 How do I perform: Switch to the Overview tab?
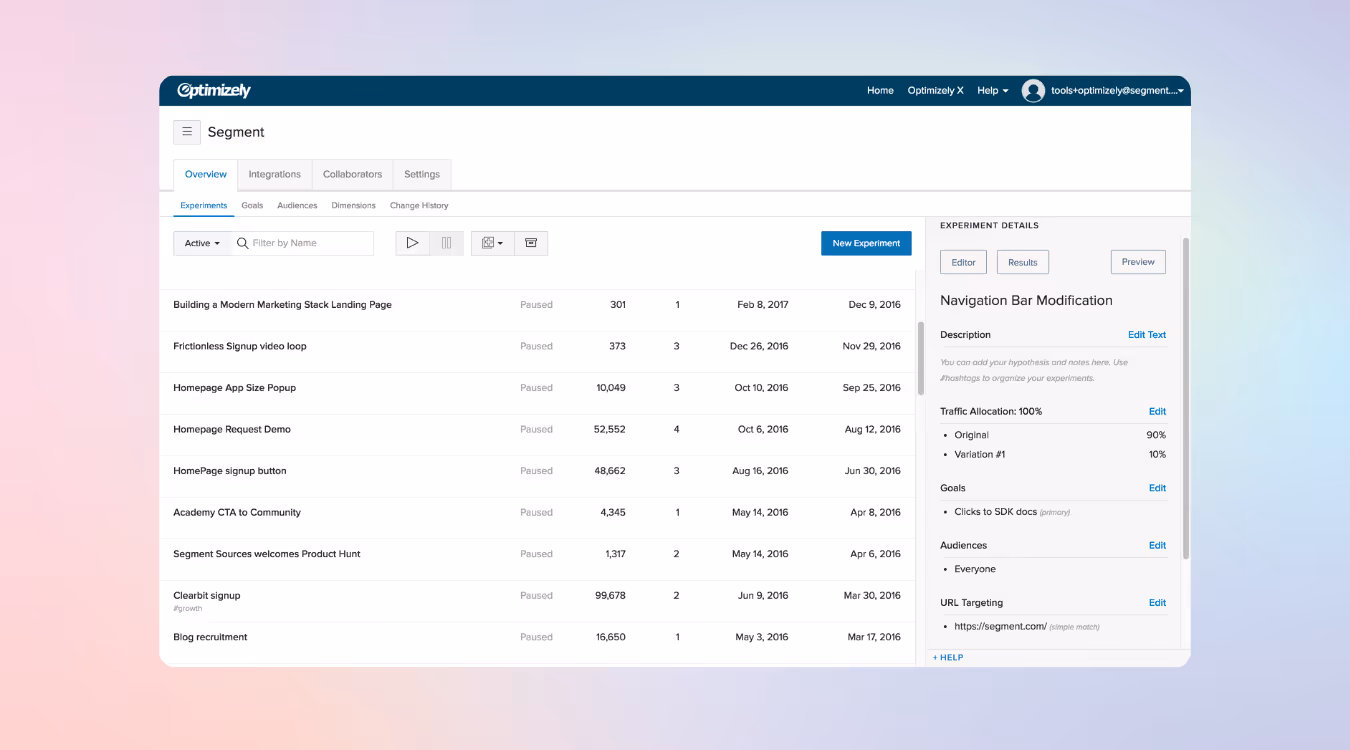click(205, 174)
